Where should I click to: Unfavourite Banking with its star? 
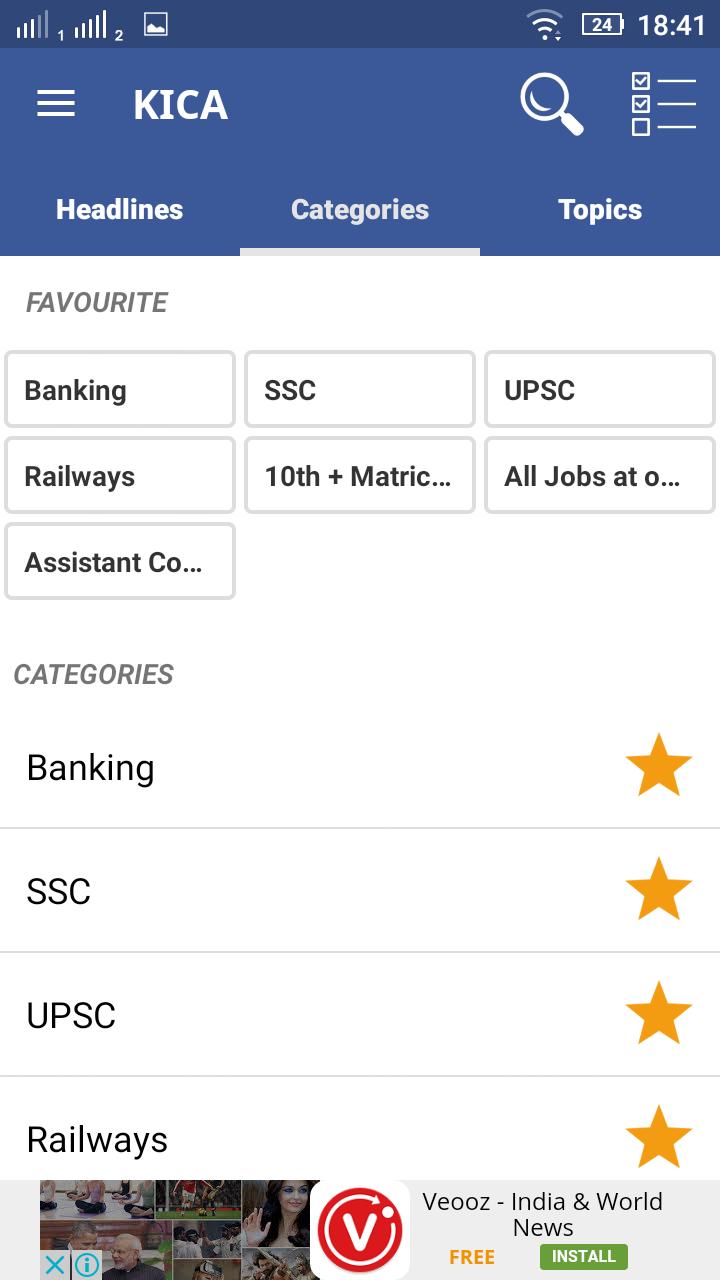(658, 766)
